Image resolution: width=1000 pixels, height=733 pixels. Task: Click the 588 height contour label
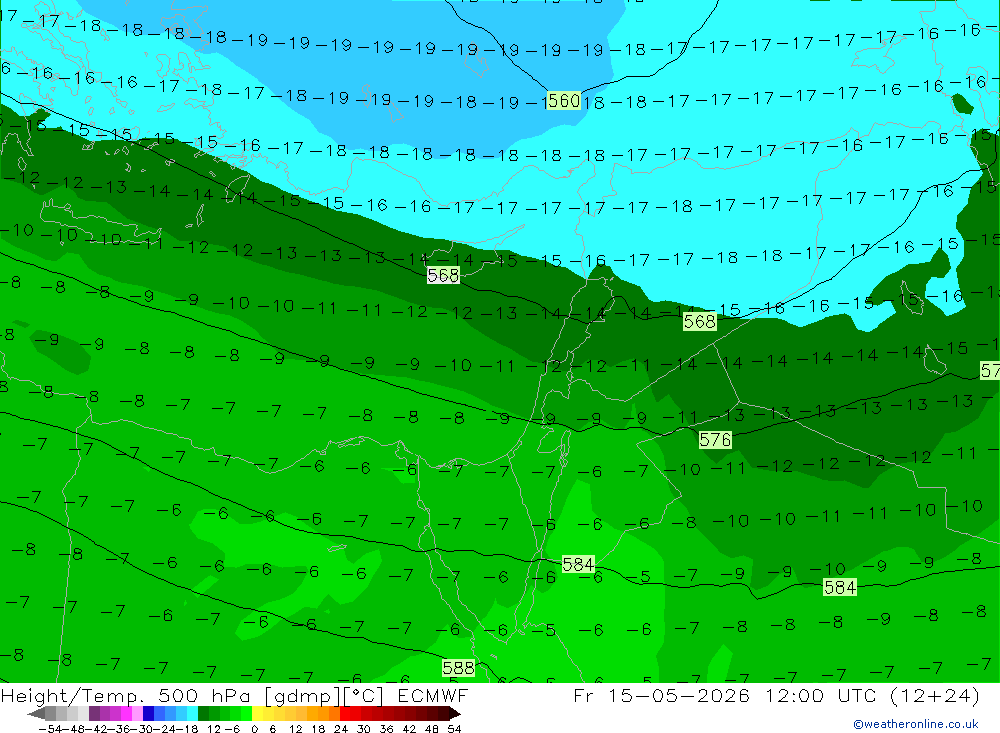(x=459, y=668)
